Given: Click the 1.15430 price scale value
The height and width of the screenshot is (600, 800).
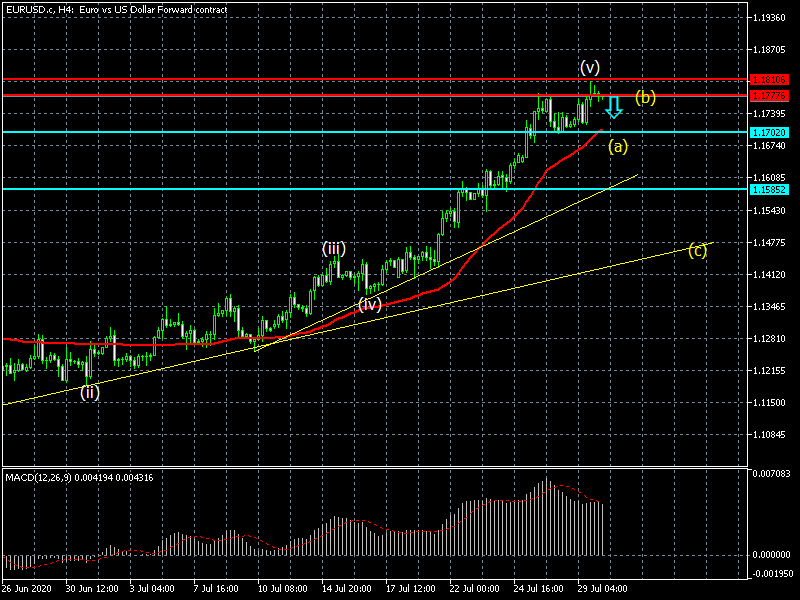Looking at the screenshot, I should (769, 210).
